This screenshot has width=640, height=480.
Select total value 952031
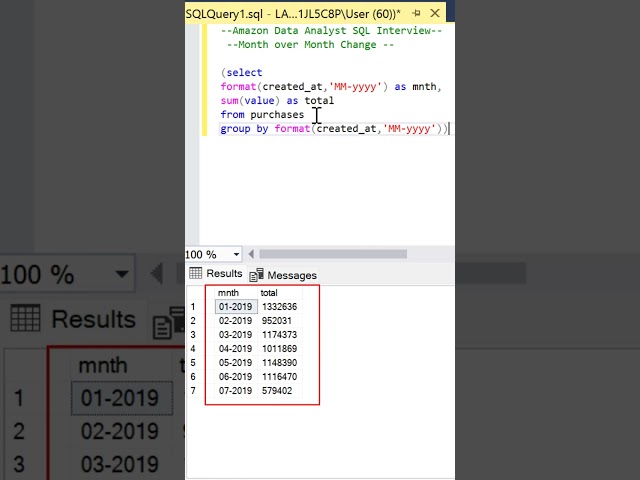[280, 321]
